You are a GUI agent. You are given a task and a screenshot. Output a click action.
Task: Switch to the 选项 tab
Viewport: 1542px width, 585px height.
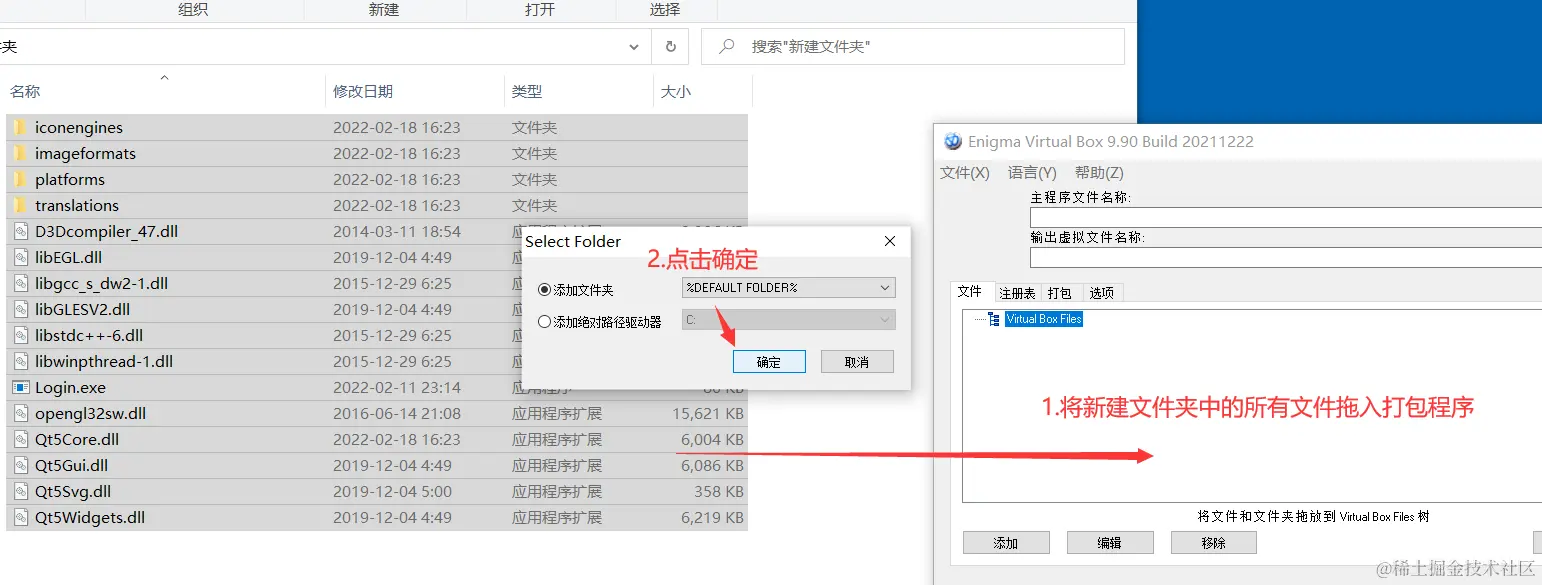(x=1102, y=293)
